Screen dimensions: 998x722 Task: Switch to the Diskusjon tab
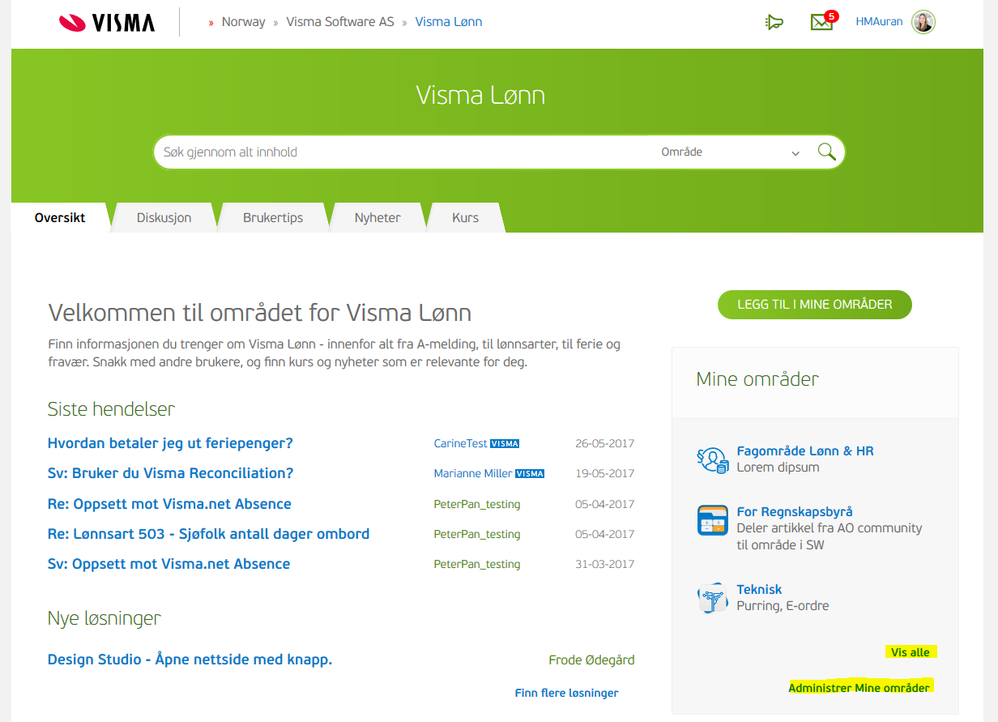164,218
